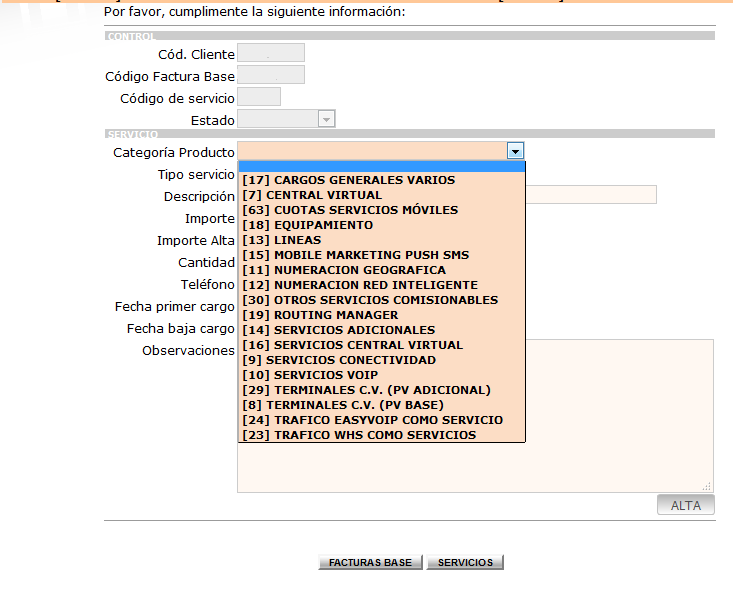Screen dimensions: 733x594
Task: Choose NUMERACION RED INTELIGENTE
Action: (382, 285)
